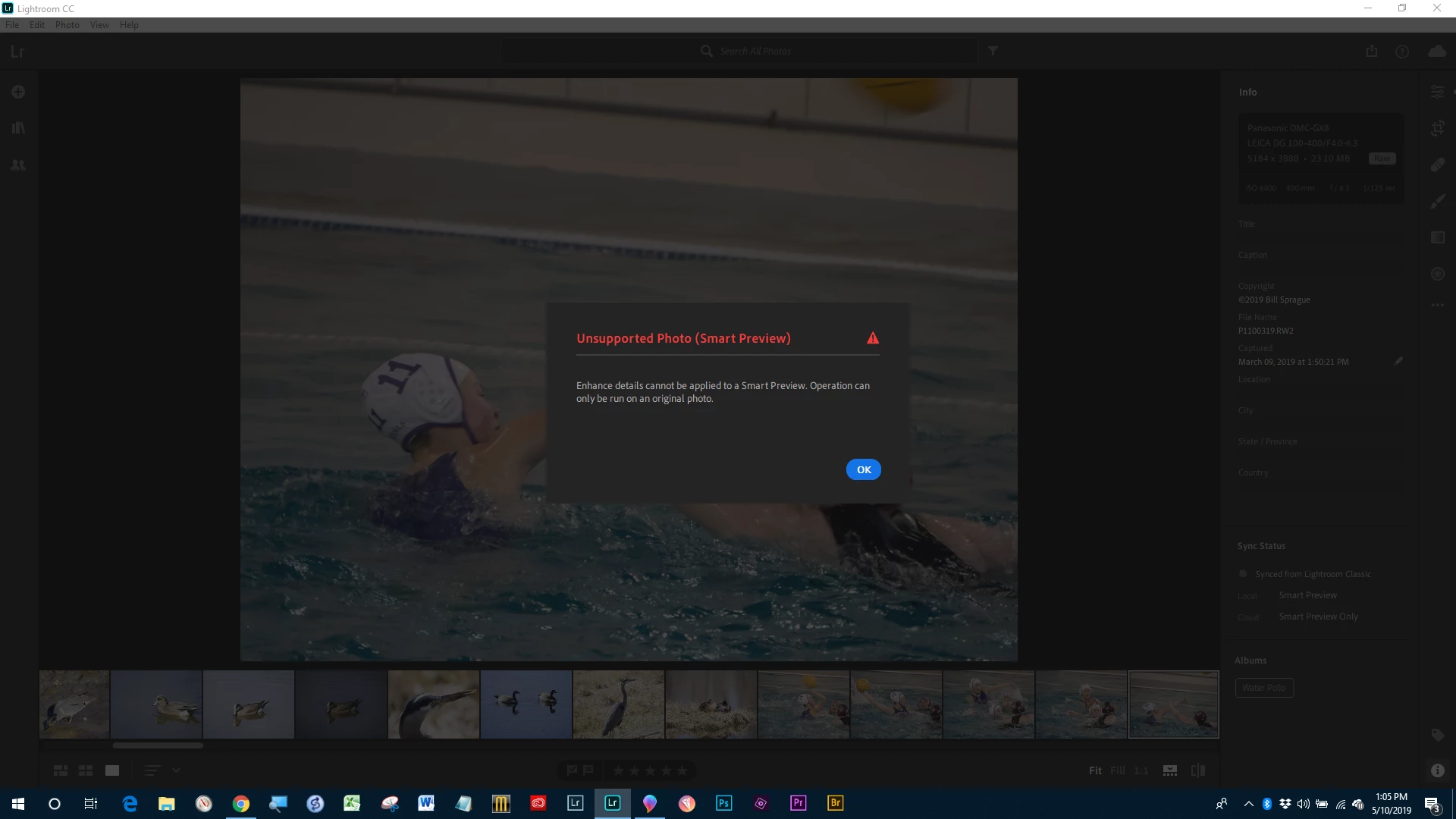This screenshot has width=1456, height=819.
Task: Expand the three-dot more options menu
Action: click(x=1437, y=305)
